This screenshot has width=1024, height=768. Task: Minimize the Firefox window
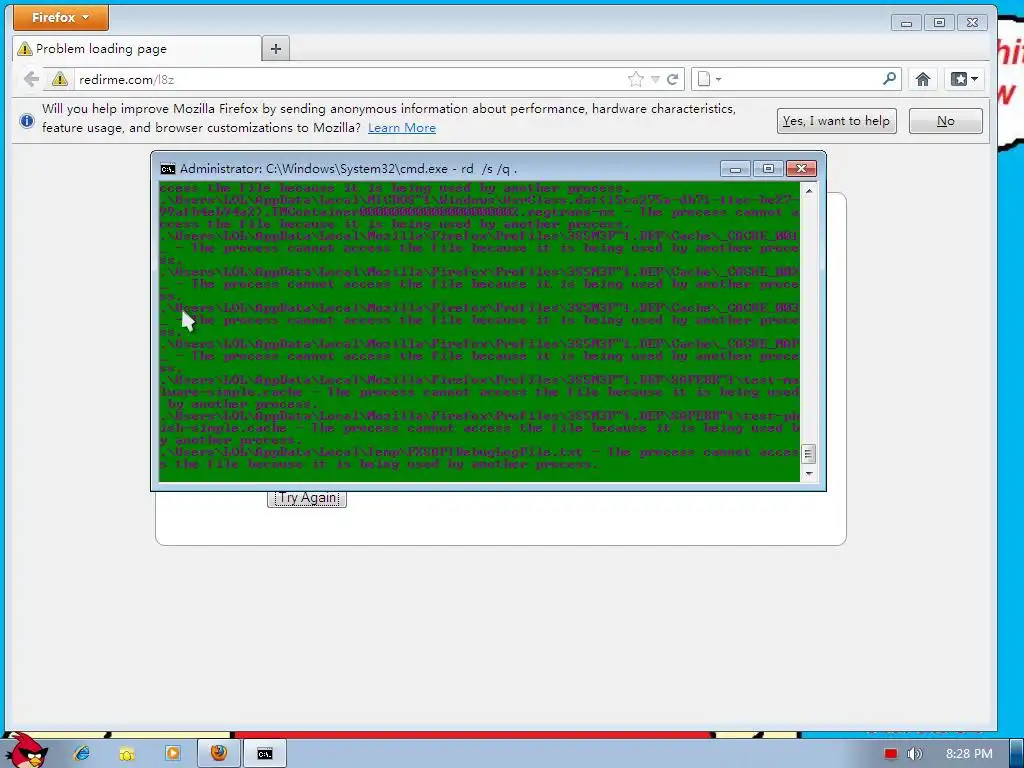906,23
